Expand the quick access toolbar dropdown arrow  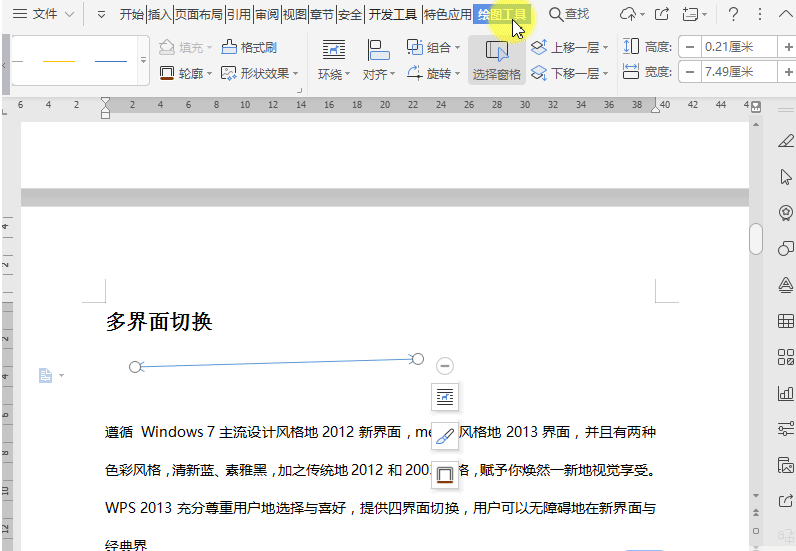click(x=102, y=15)
